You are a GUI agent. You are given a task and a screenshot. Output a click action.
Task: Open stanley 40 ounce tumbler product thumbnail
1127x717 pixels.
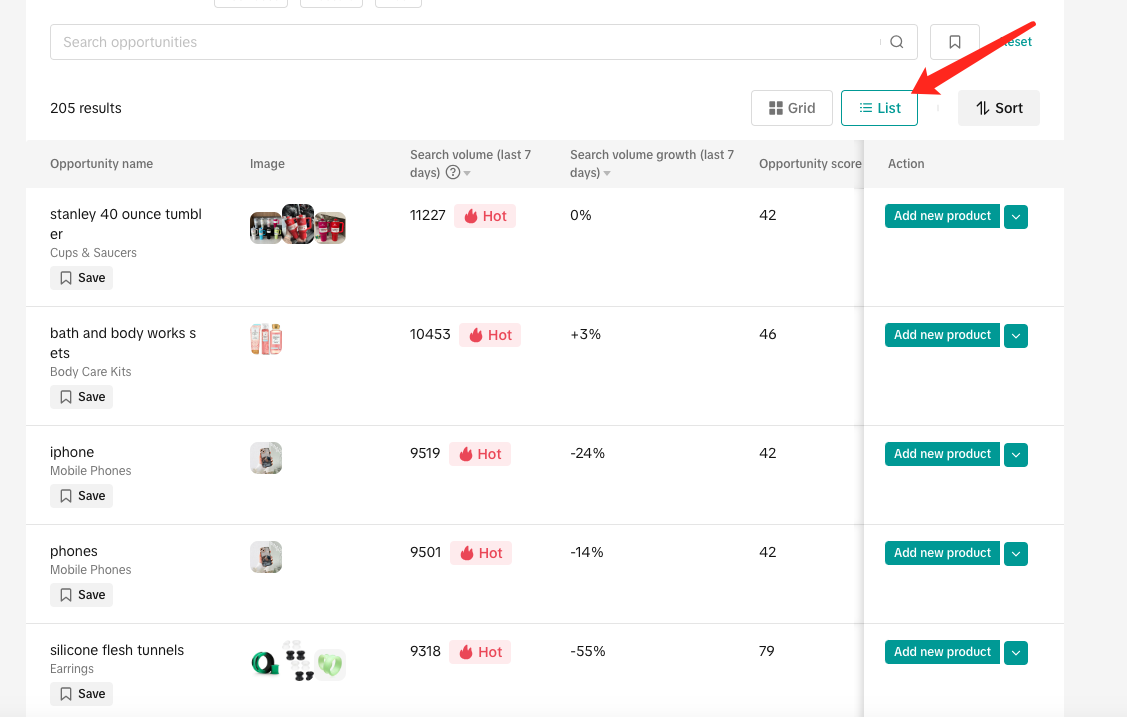tap(298, 225)
